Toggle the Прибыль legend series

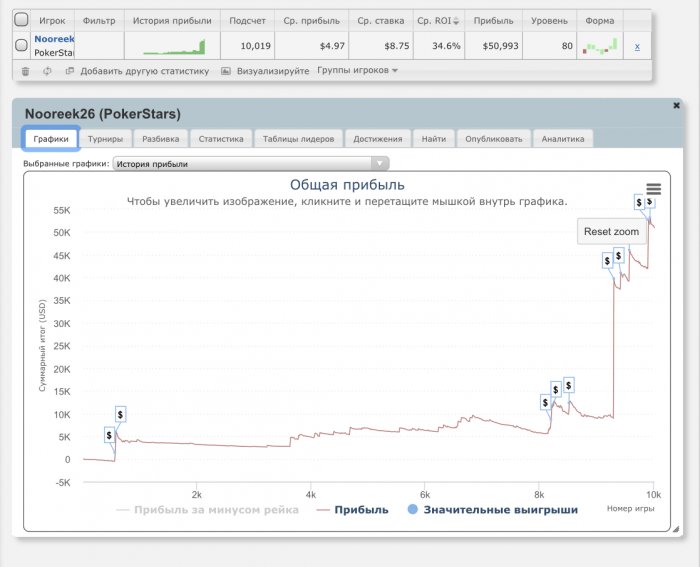[353, 510]
